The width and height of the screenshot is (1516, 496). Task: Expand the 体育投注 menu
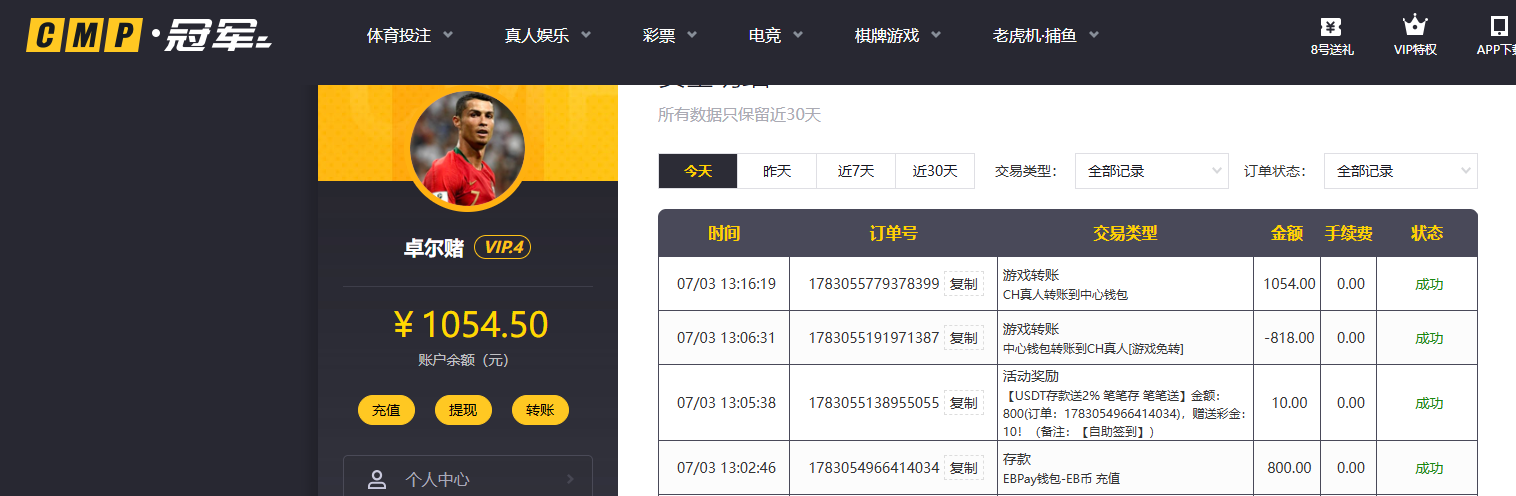click(410, 36)
